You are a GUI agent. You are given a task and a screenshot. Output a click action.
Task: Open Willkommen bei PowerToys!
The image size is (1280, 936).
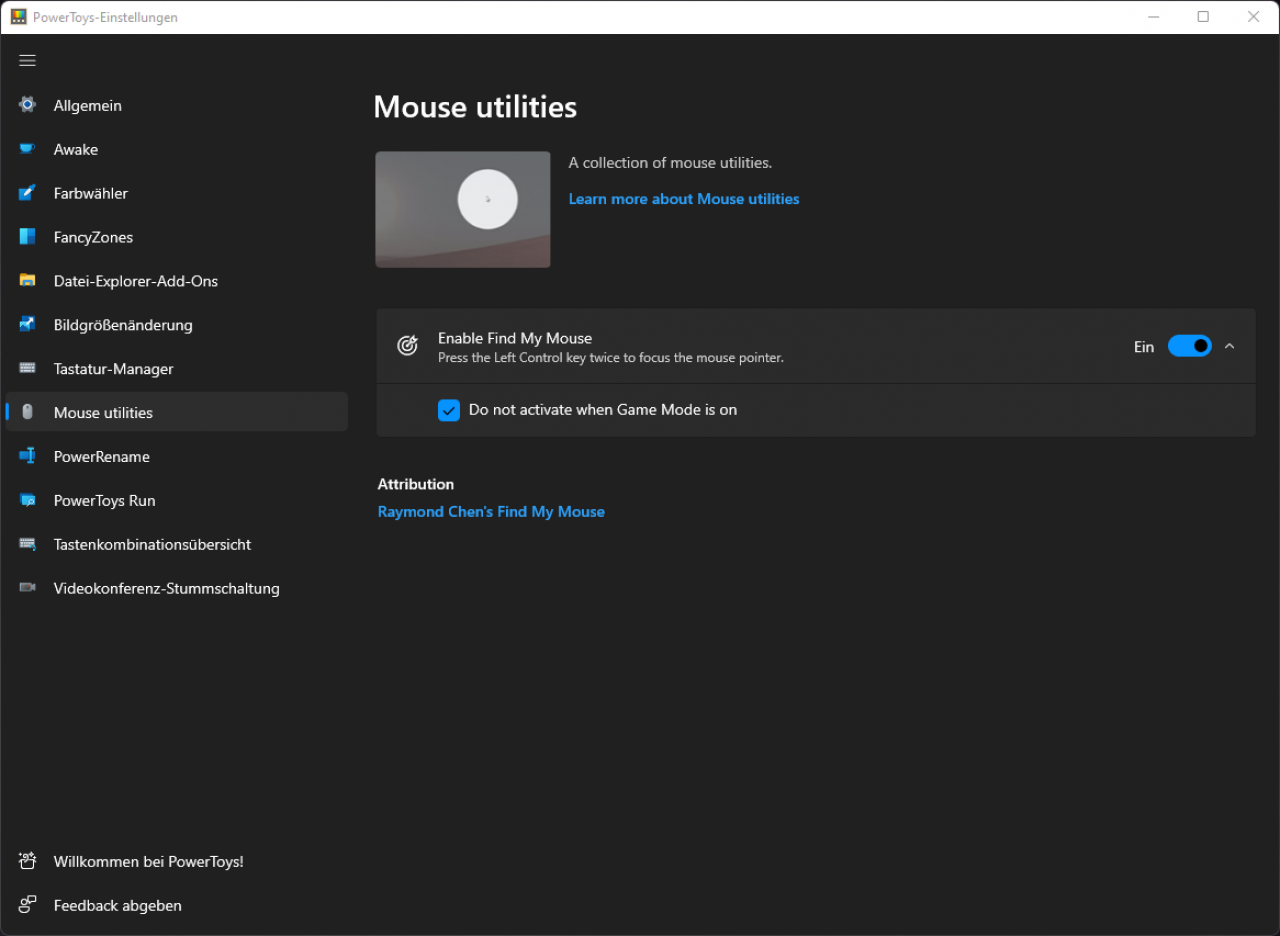point(176,861)
